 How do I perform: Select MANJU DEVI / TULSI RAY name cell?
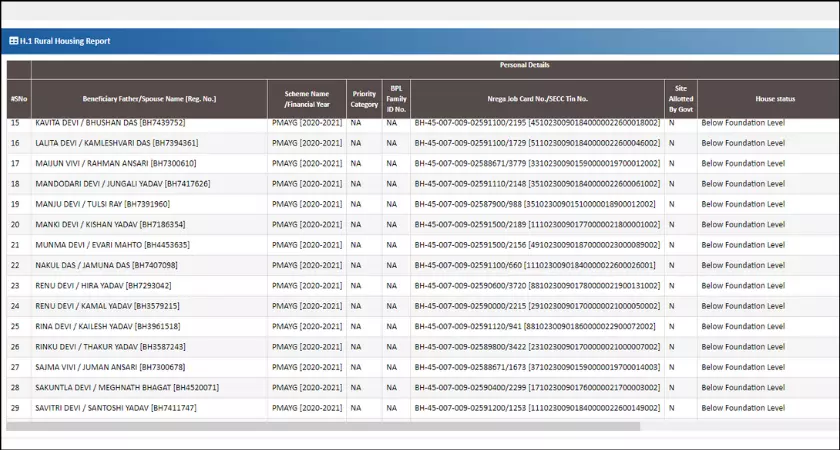pos(102,204)
